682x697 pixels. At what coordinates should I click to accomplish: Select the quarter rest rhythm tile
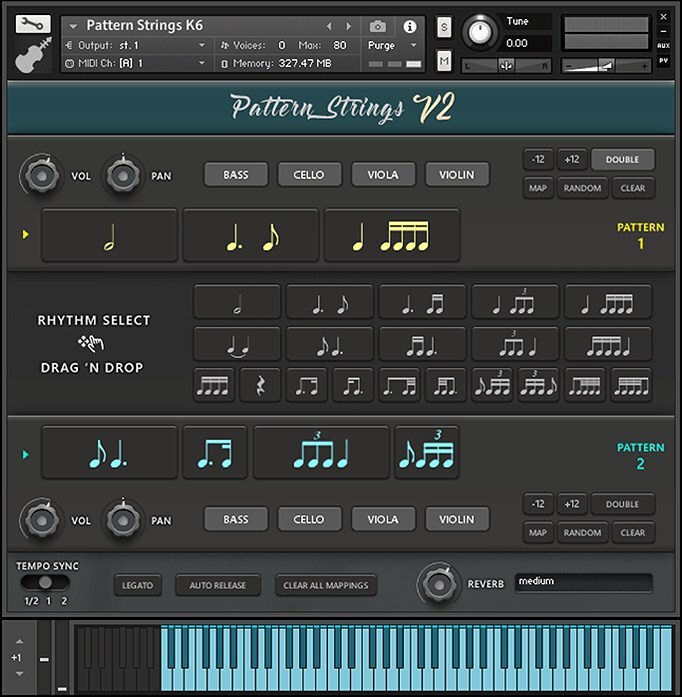260,385
